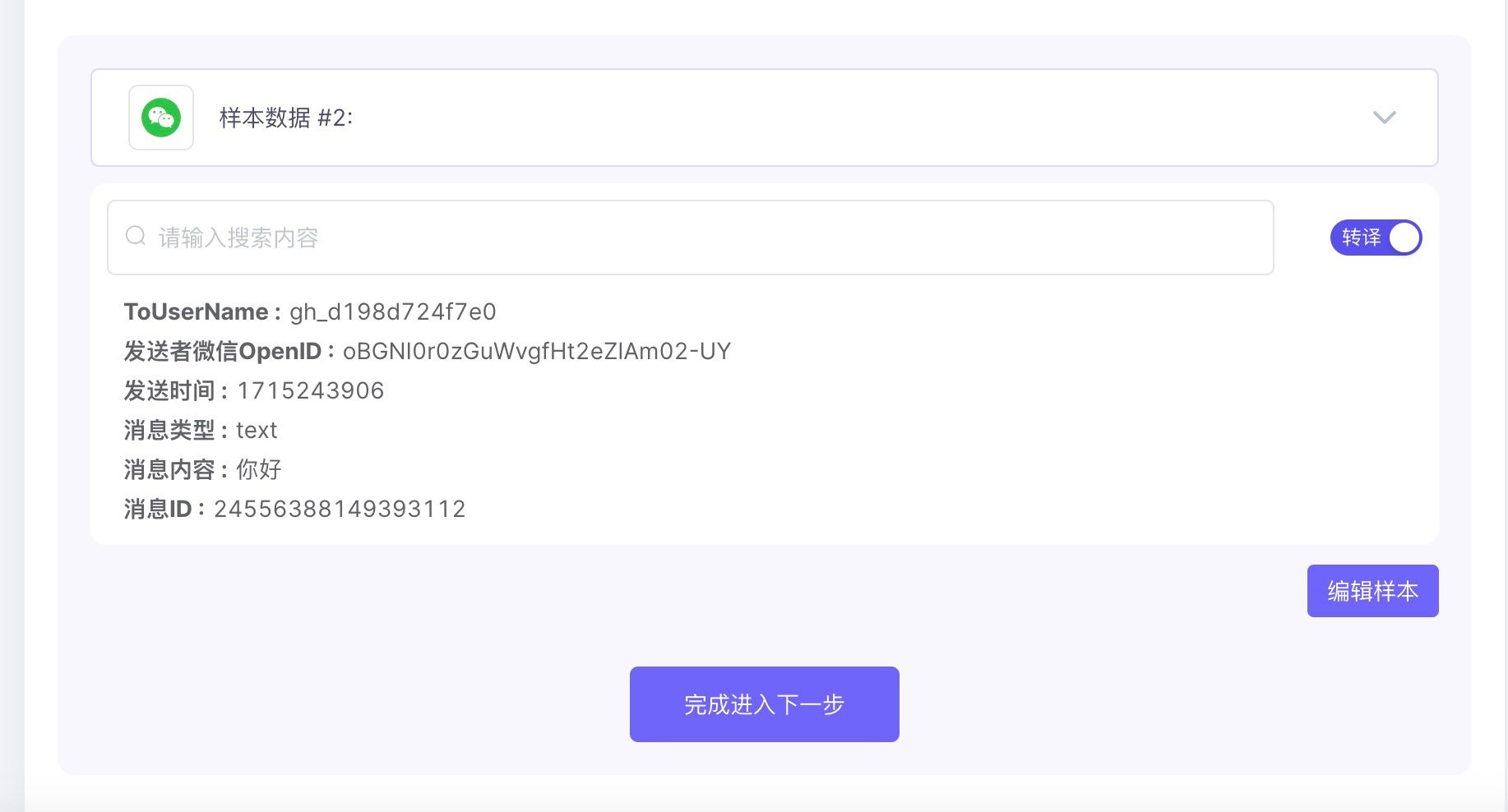Click the timestamp value 1715243906
The width and height of the screenshot is (1508, 812).
pos(311,390)
